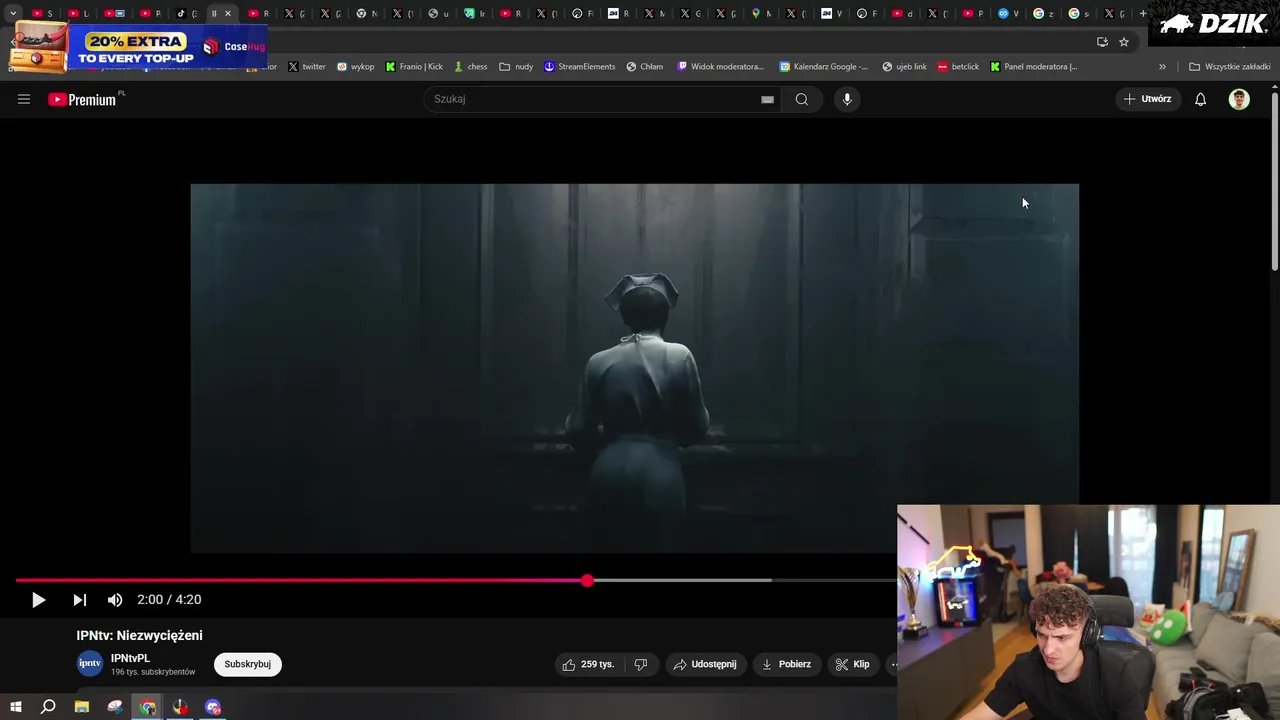Create a clip with the Klip button
The image size is (1280, 720).
point(853,664)
